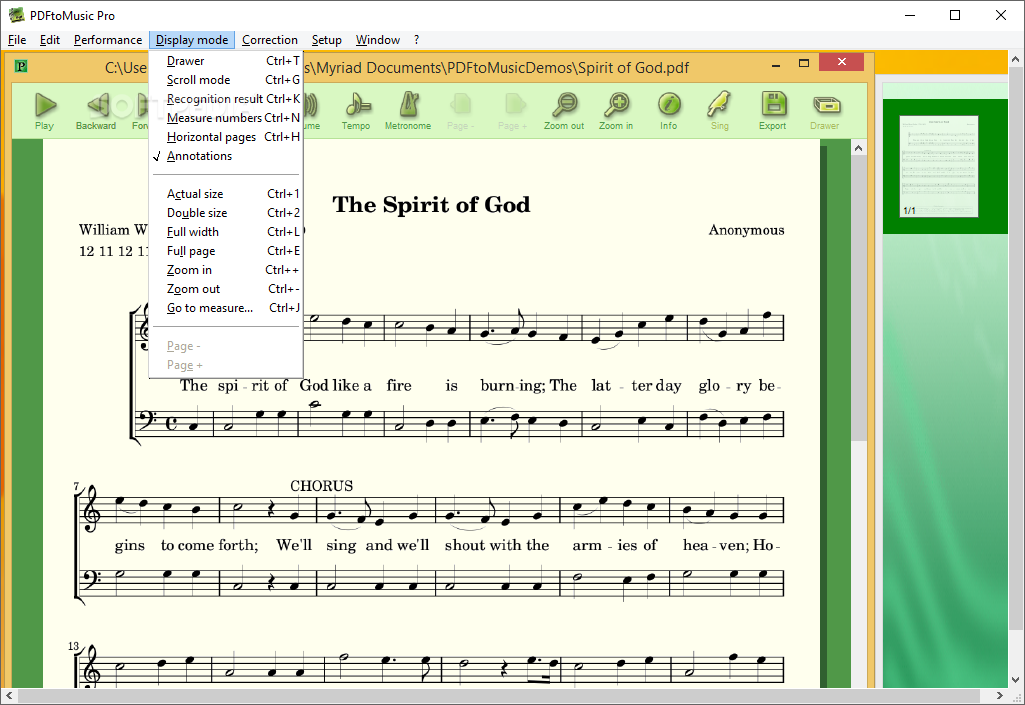The height and width of the screenshot is (705, 1025).
Task: Toggle Horizontal pages option
Action: 226,137
